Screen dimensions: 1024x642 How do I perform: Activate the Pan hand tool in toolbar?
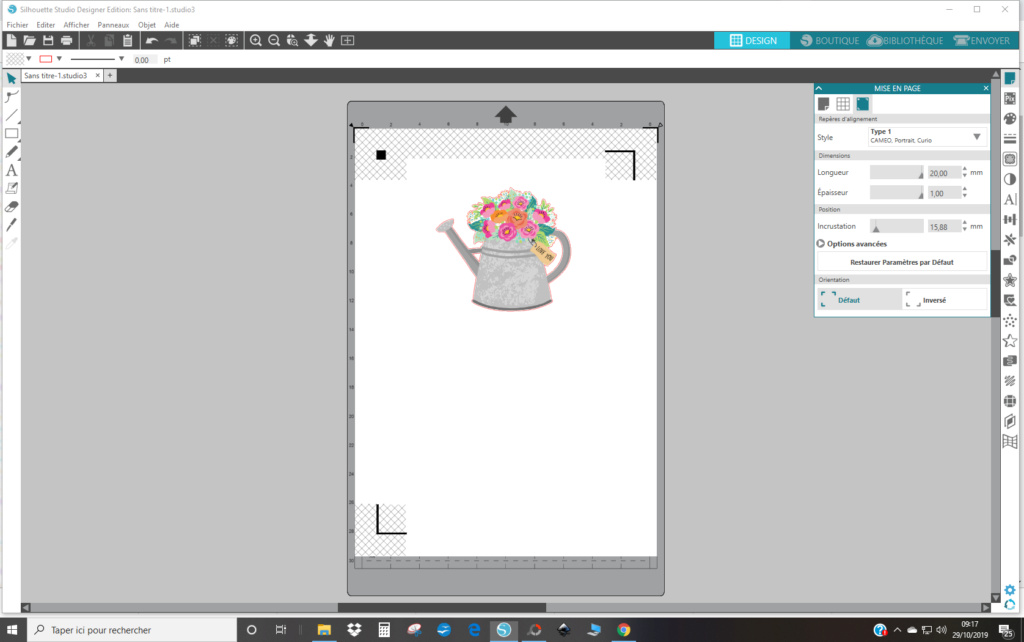pyautogui.click(x=329, y=40)
